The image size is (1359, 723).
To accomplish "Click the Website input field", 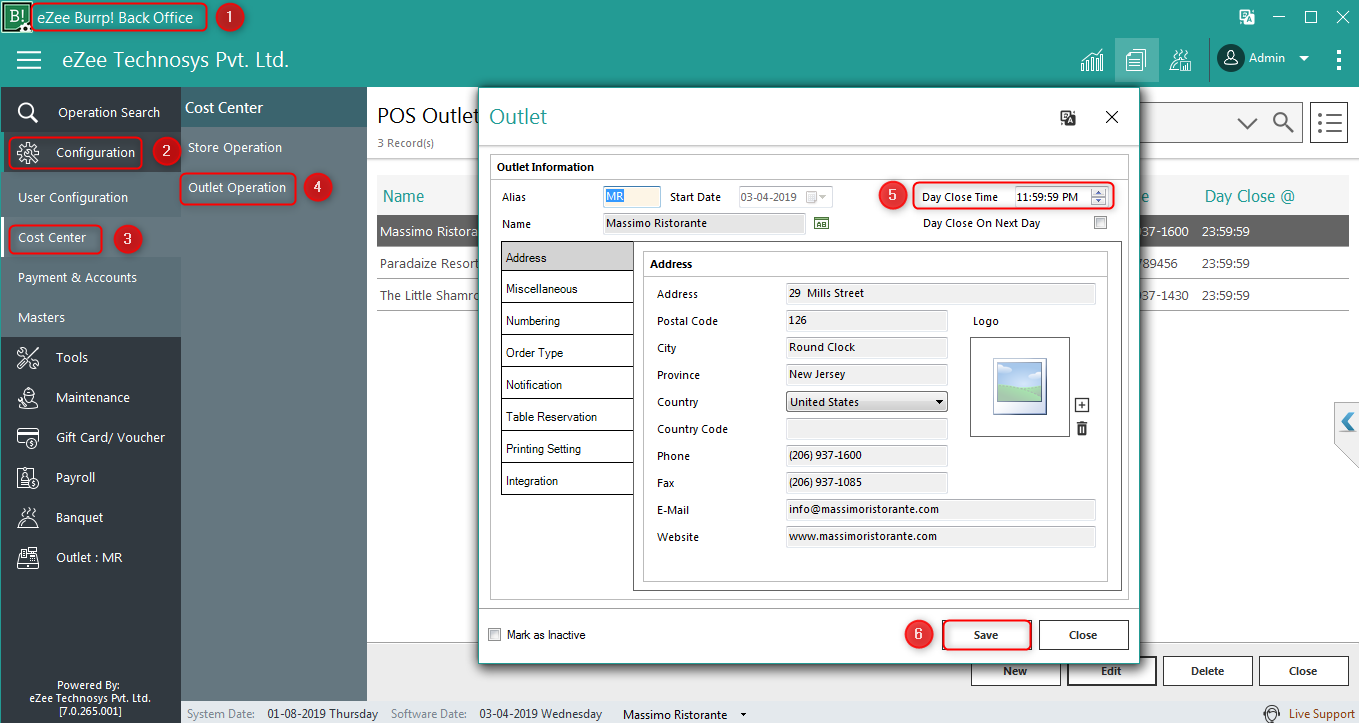I will click(x=941, y=537).
